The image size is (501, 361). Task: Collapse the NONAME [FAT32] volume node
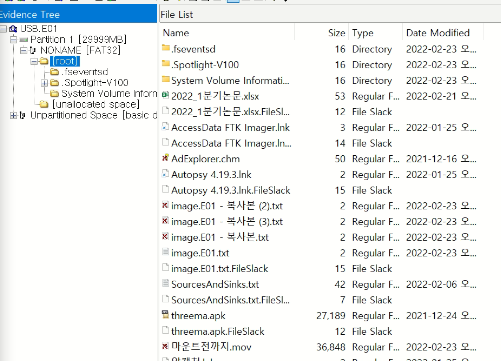click(x=23, y=50)
